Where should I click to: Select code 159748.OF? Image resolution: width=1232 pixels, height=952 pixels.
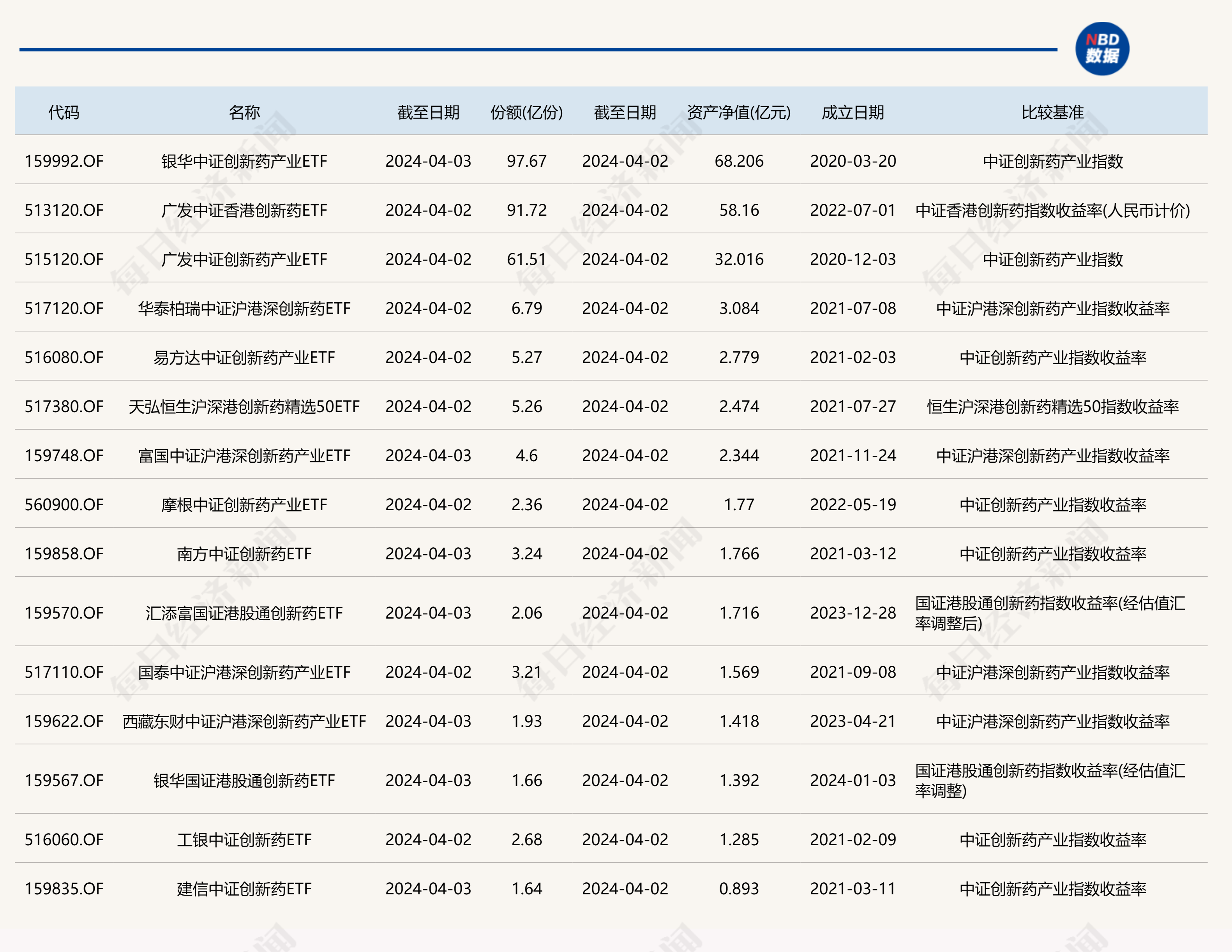[64, 456]
